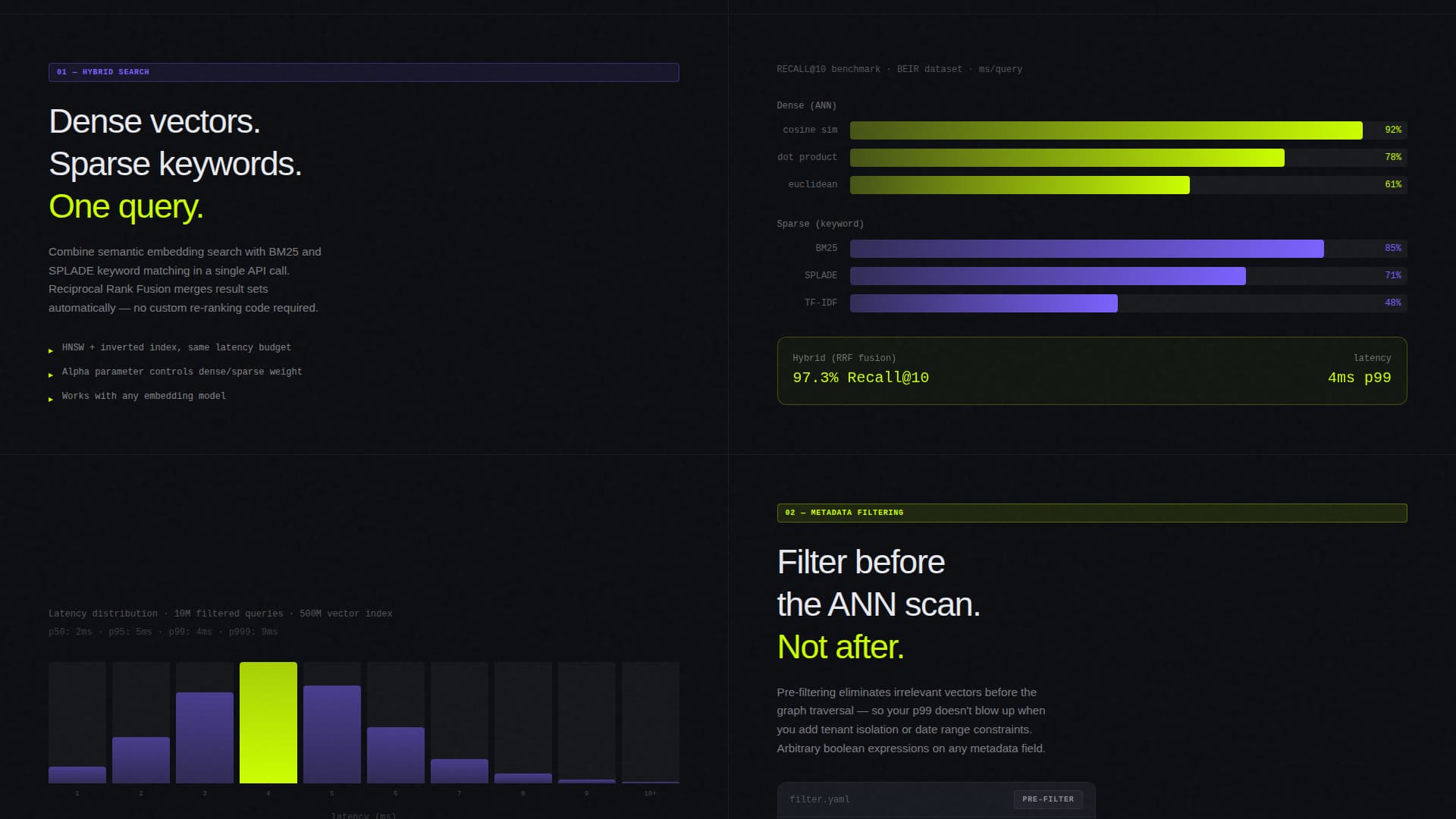Click the 'RECALL@10 benchmark · BEIR dataset' caption
Screen dimensions: 1456x819
(899, 70)
